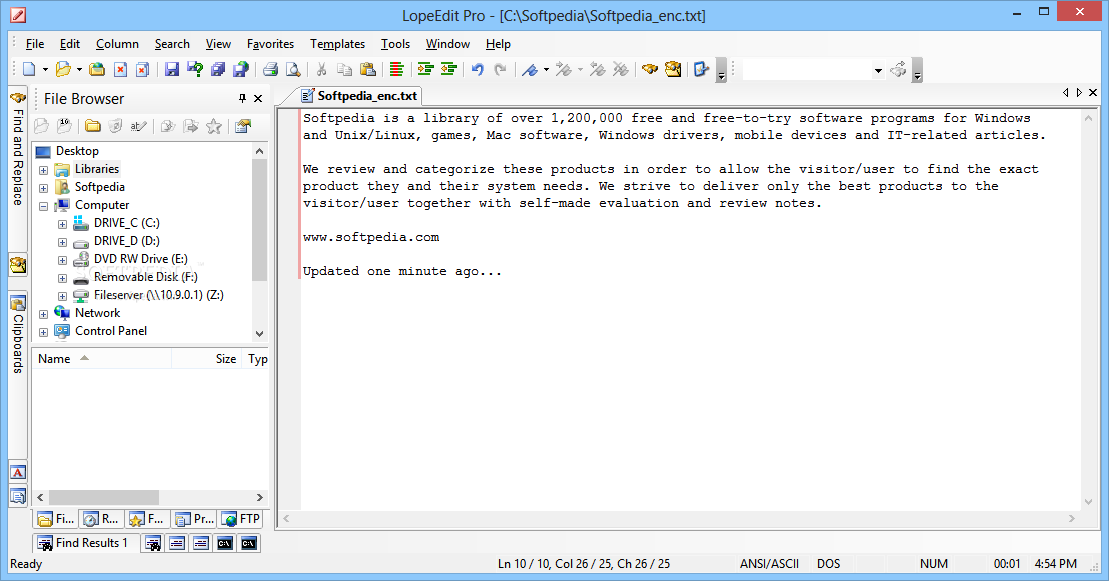Viewport: 1109px width, 581px height.
Task: Open the quick find combo box dropdown arrow
Action: coord(878,70)
